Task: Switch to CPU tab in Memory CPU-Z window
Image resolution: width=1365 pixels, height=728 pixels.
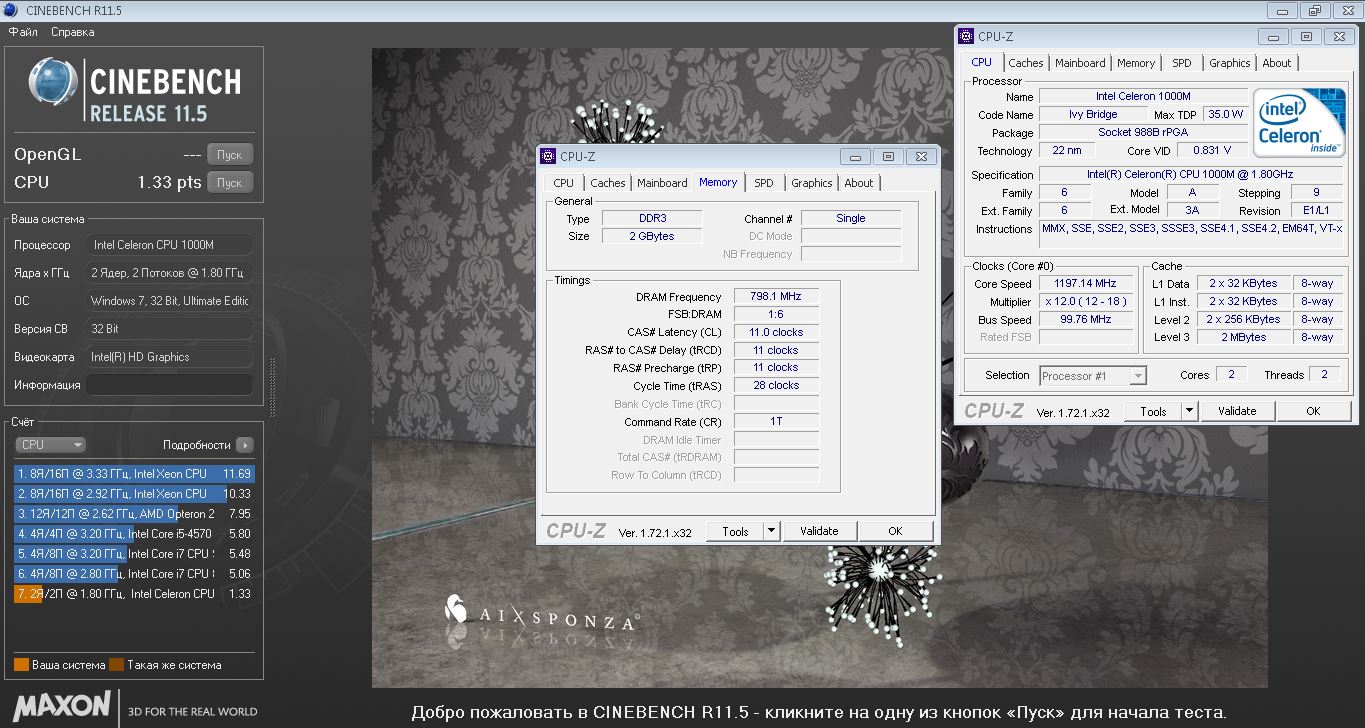Action: point(564,183)
